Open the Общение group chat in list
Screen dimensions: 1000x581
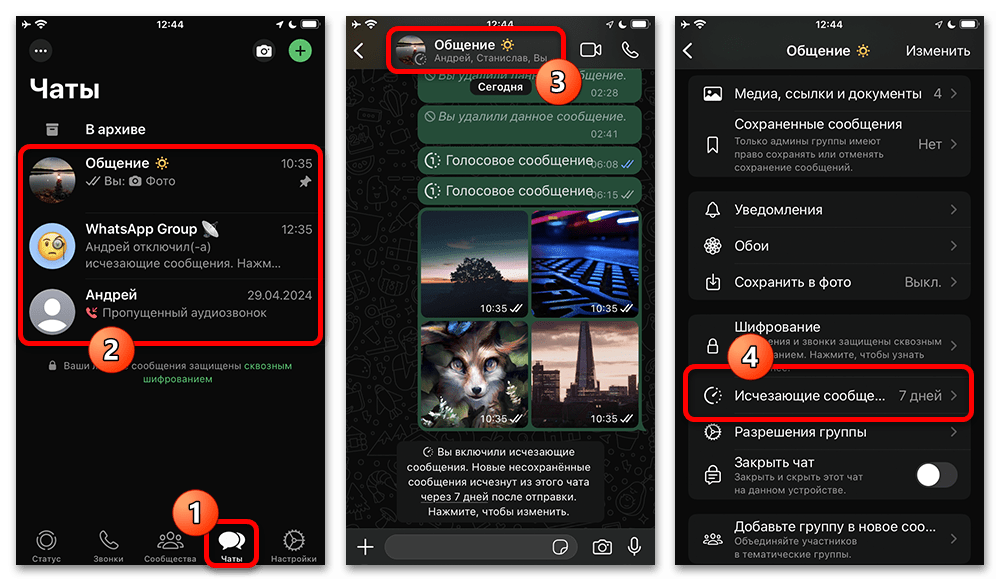(170, 179)
